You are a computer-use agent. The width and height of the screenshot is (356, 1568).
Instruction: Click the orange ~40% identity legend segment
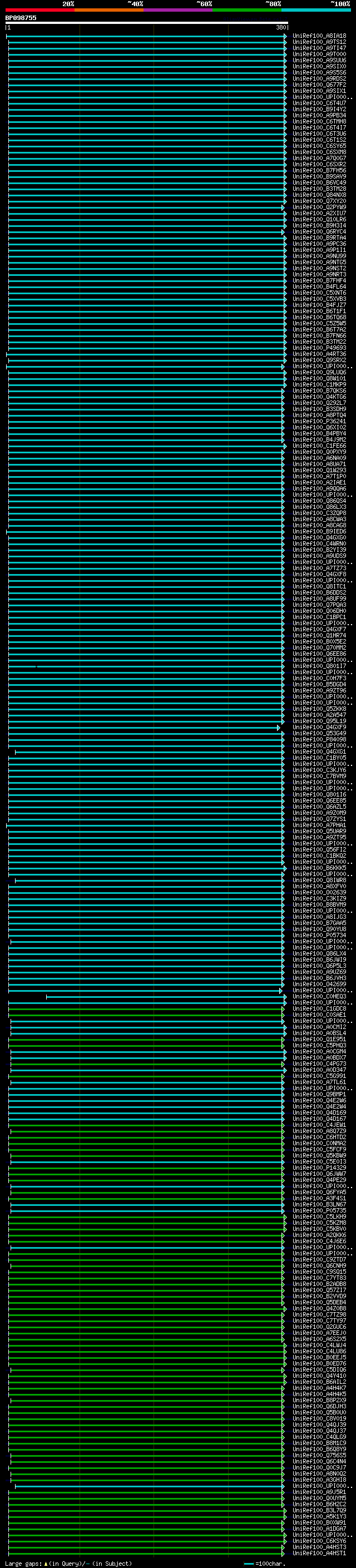click(x=109, y=10)
